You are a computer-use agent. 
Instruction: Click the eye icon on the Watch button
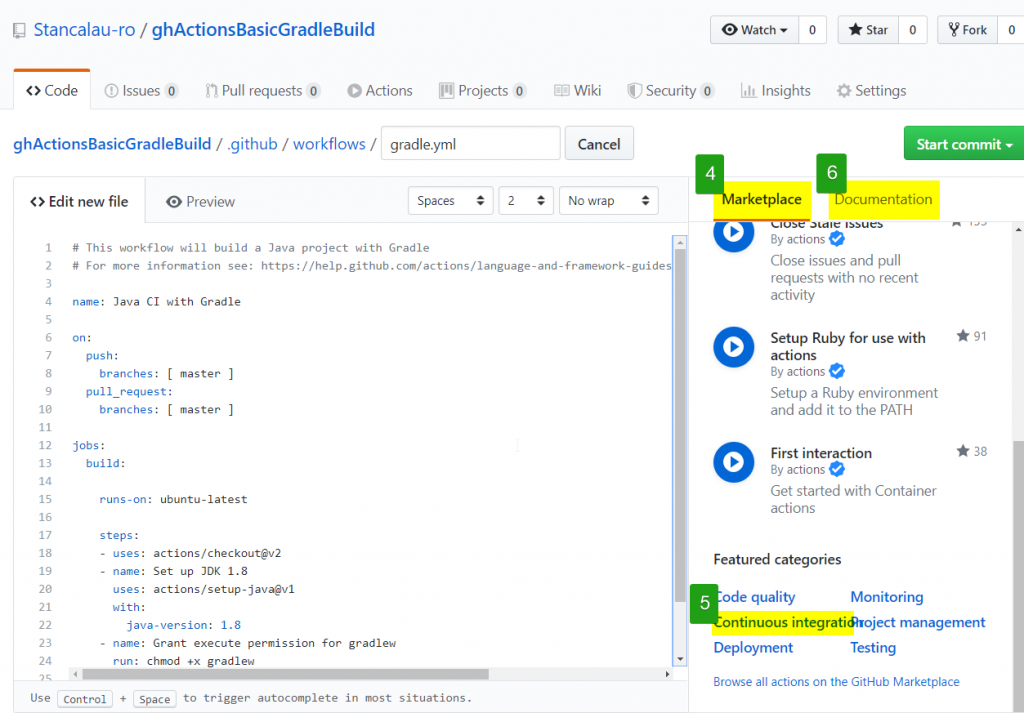729,29
